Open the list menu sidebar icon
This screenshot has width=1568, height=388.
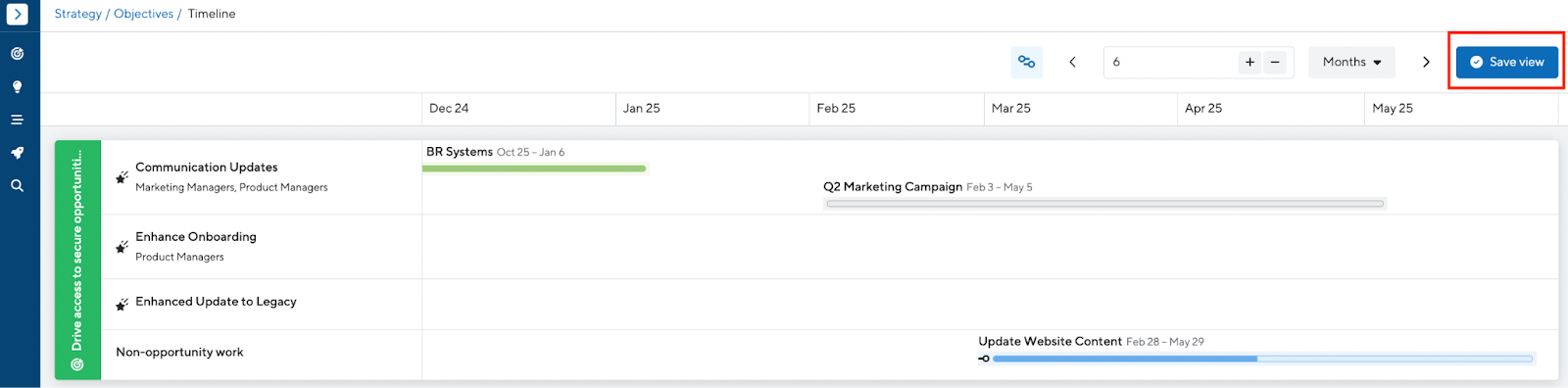18,120
